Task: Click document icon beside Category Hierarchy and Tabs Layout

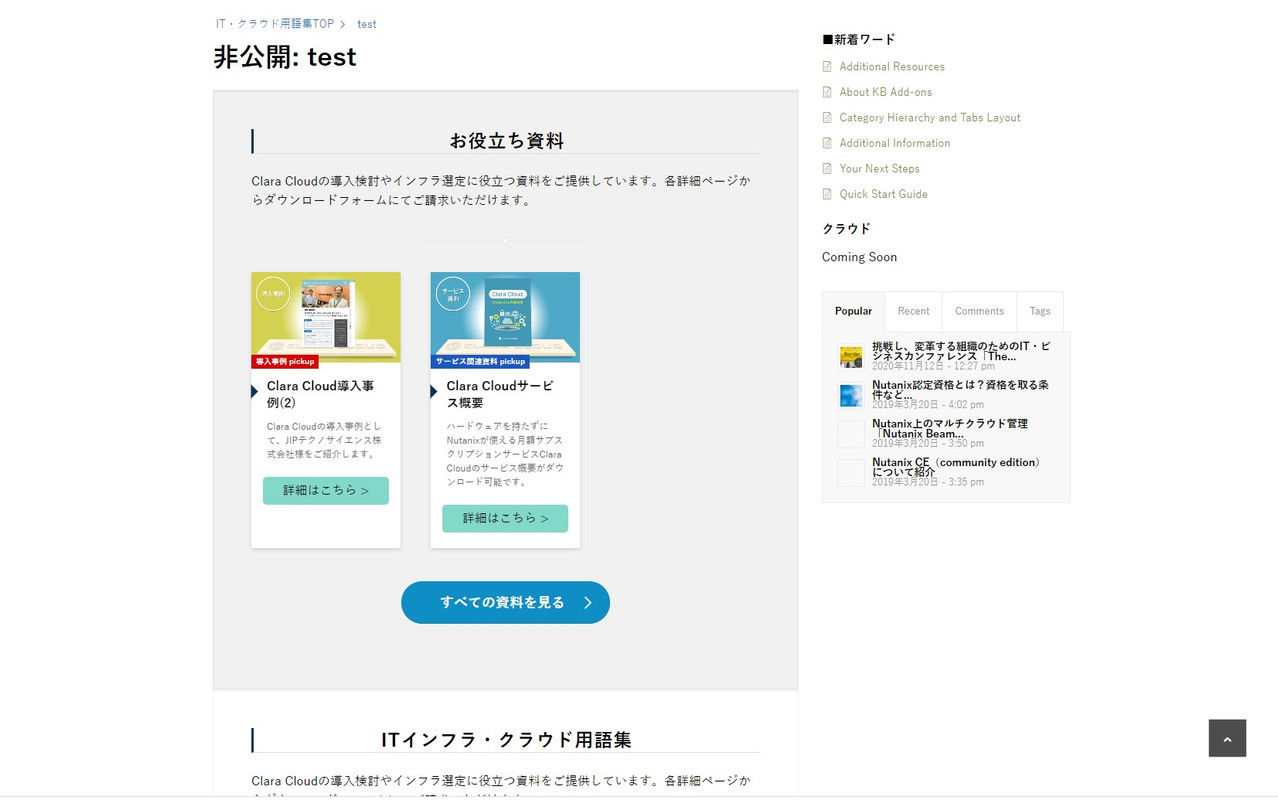Action: point(827,118)
